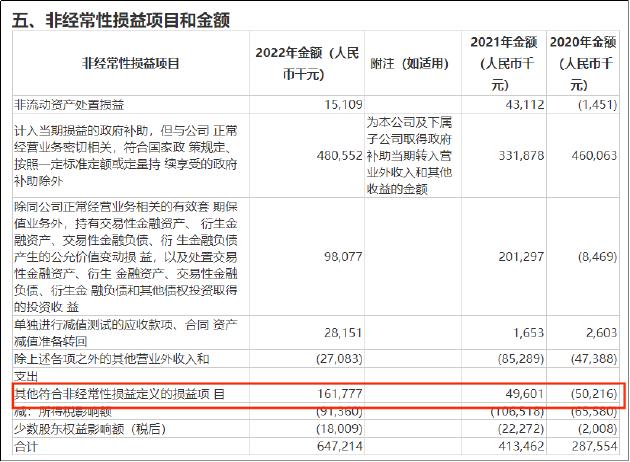Click the section title 五、非经常性损益项目和金额

pos(121,20)
